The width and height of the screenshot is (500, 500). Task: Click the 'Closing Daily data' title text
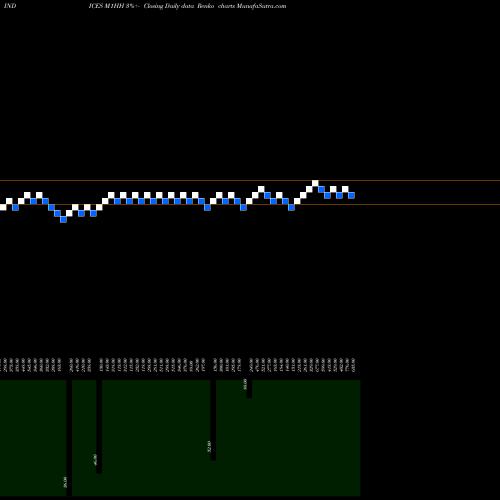(x=169, y=6)
